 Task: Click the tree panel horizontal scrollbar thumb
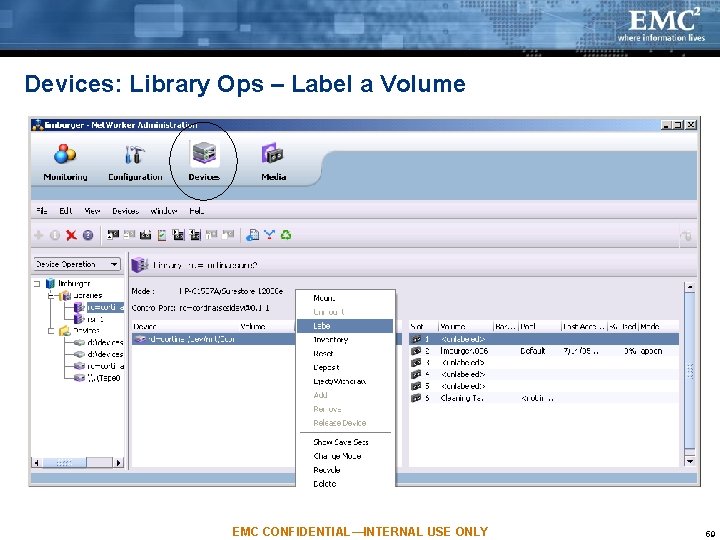64,462
